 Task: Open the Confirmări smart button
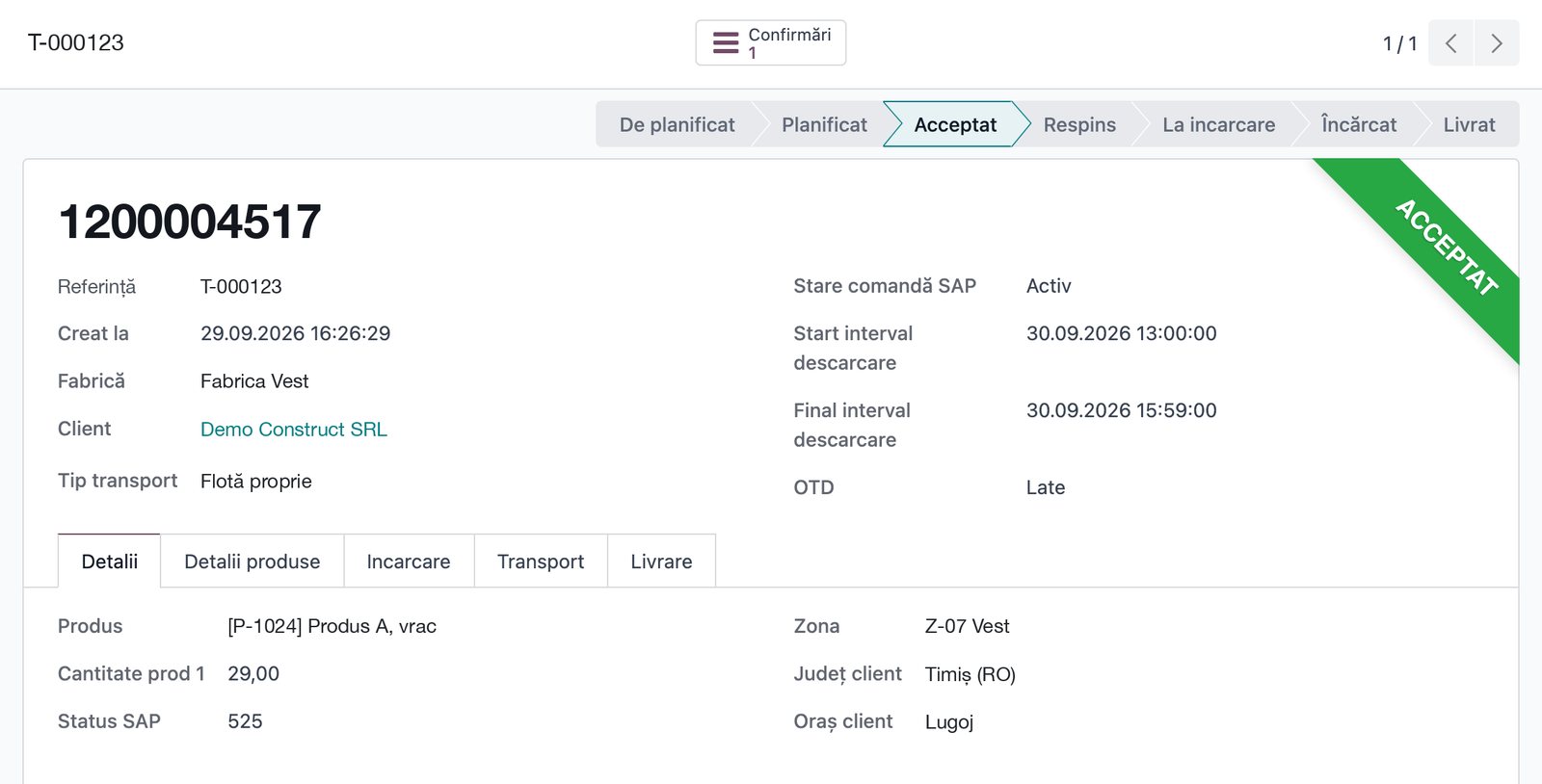pos(771,42)
